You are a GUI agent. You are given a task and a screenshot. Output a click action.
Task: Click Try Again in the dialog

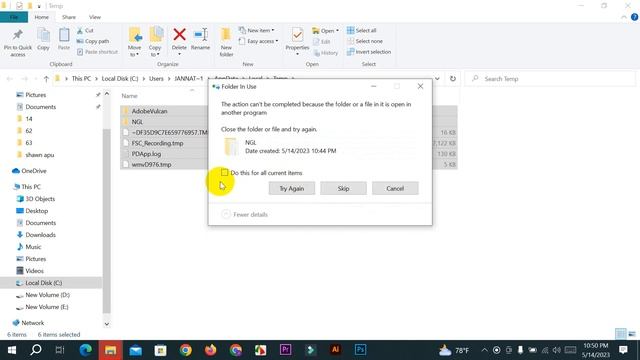click(292, 189)
